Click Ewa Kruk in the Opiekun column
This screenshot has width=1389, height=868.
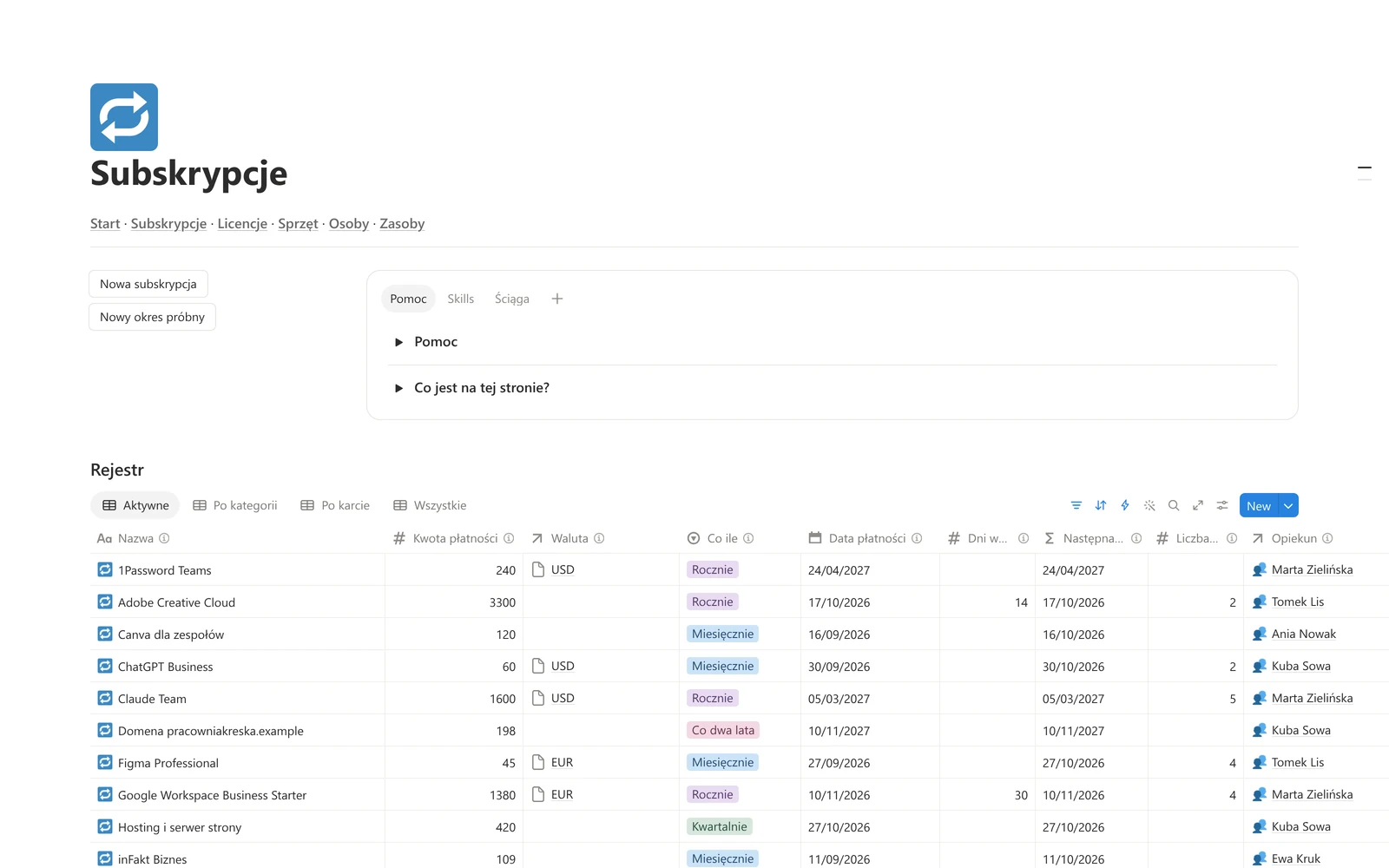(x=1296, y=858)
